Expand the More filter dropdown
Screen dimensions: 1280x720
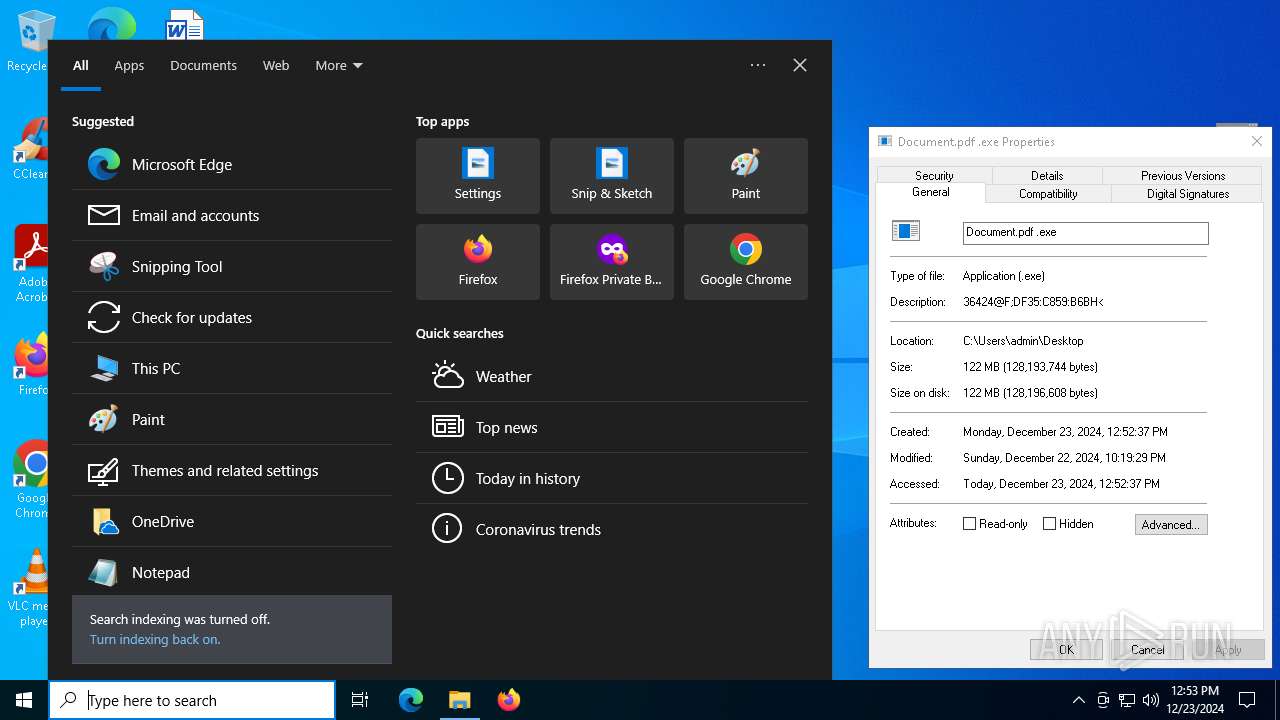tap(339, 65)
